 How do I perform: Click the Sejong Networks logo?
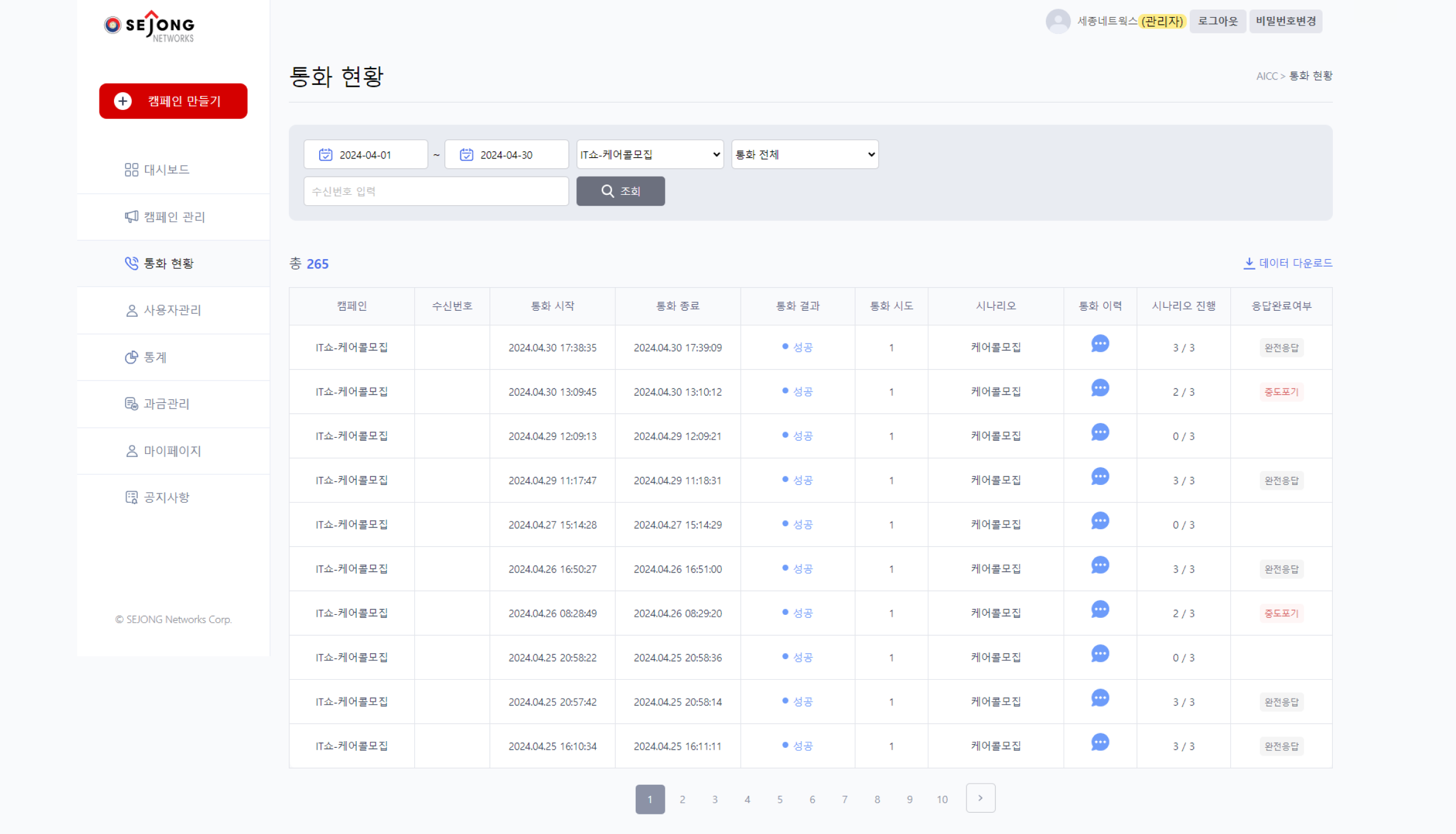point(150,26)
